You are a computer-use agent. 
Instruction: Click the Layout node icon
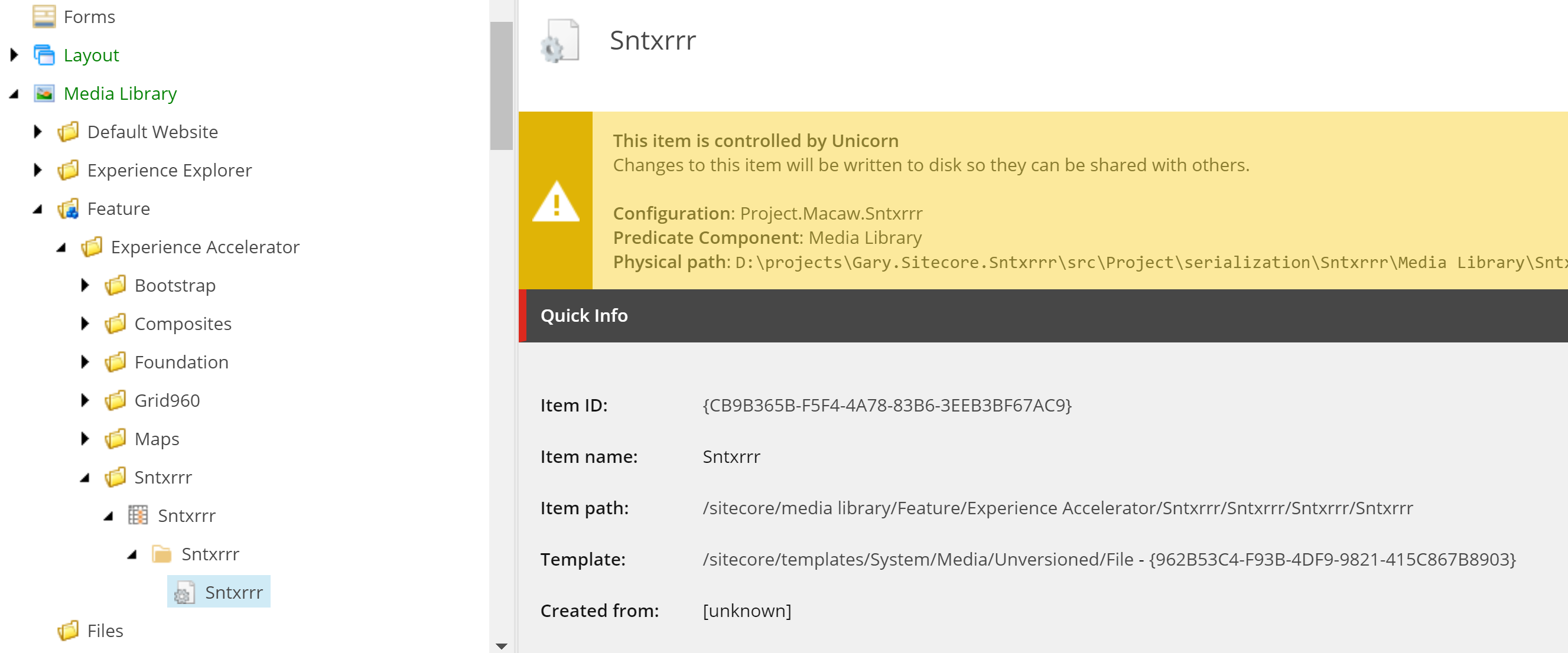click(x=44, y=55)
